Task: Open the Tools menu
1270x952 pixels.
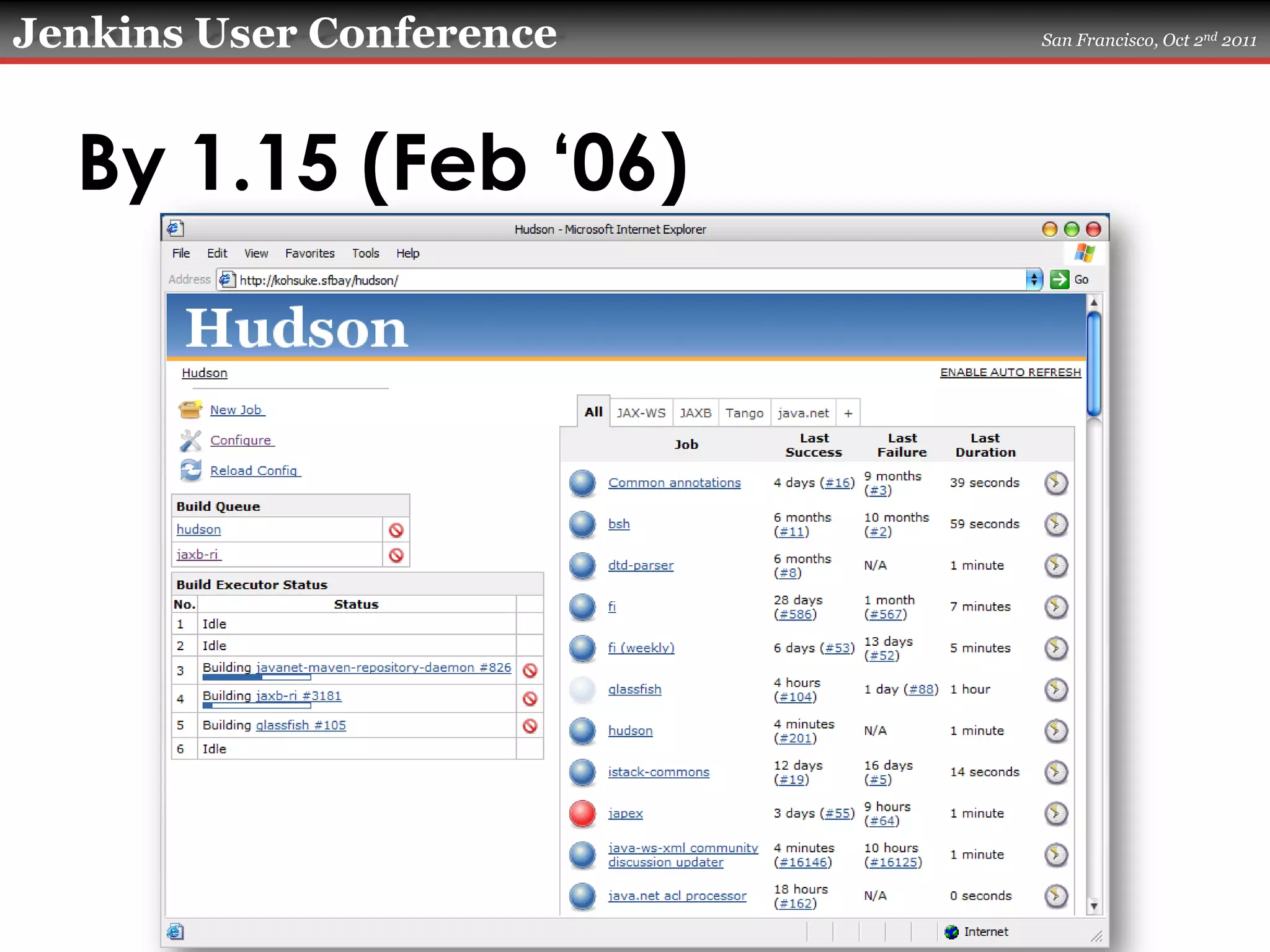Action: [x=365, y=253]
